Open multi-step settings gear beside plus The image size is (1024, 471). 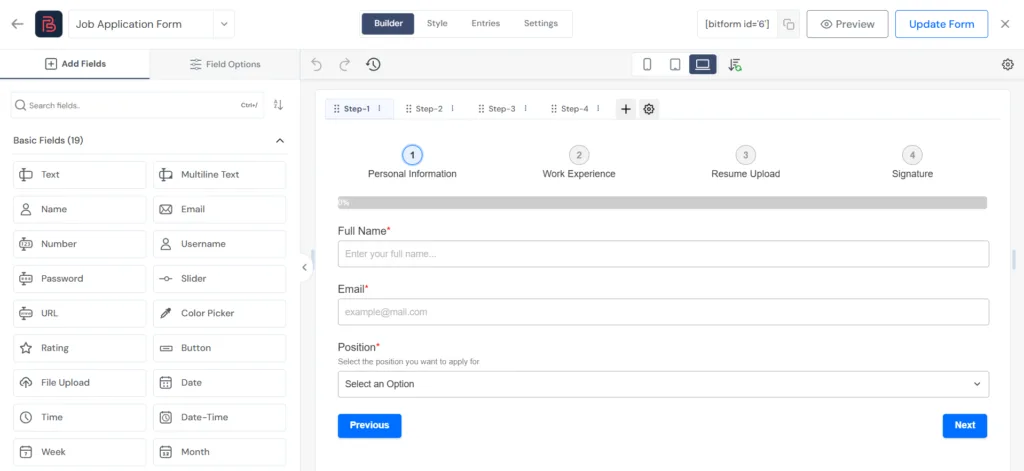point(648,109)
